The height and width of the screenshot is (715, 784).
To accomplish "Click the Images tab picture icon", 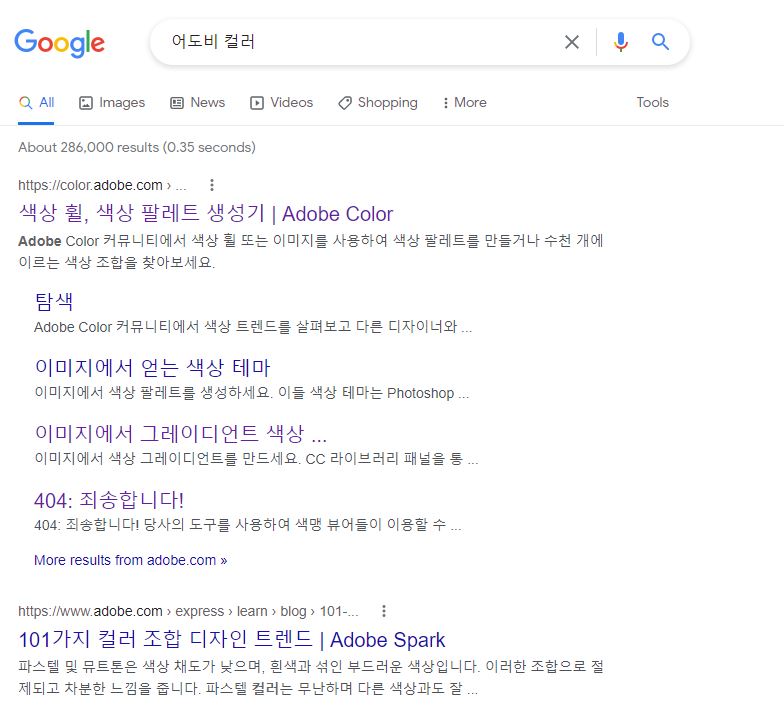I will coord(86,103).
